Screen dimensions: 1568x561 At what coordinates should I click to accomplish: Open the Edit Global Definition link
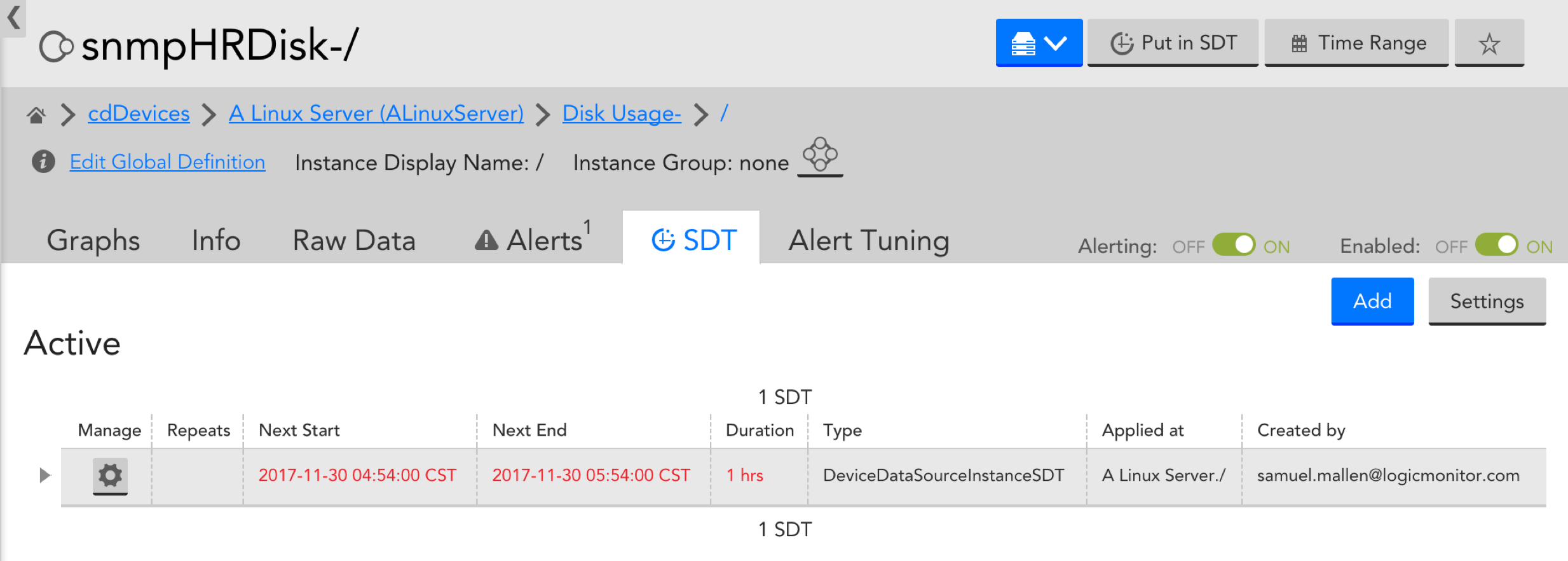click(x=167, y=162)
